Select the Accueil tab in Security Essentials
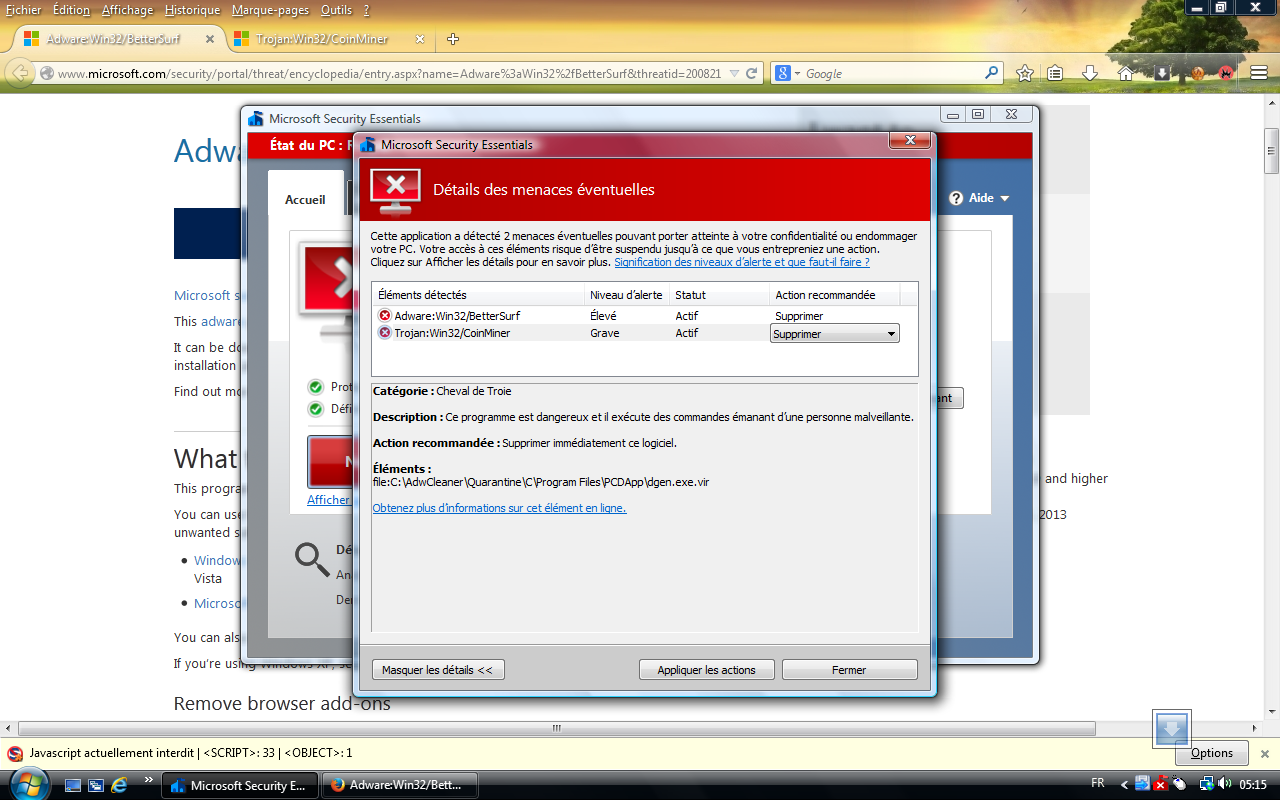1280x800 pixels. 305,200
